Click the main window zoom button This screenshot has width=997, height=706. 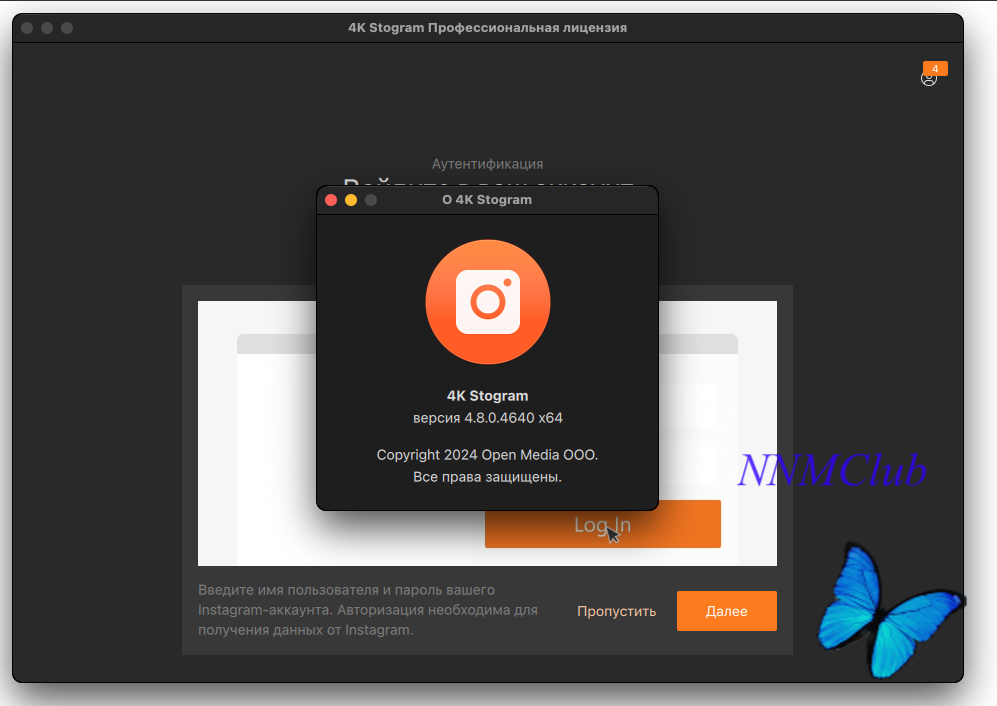click(67, 28)
